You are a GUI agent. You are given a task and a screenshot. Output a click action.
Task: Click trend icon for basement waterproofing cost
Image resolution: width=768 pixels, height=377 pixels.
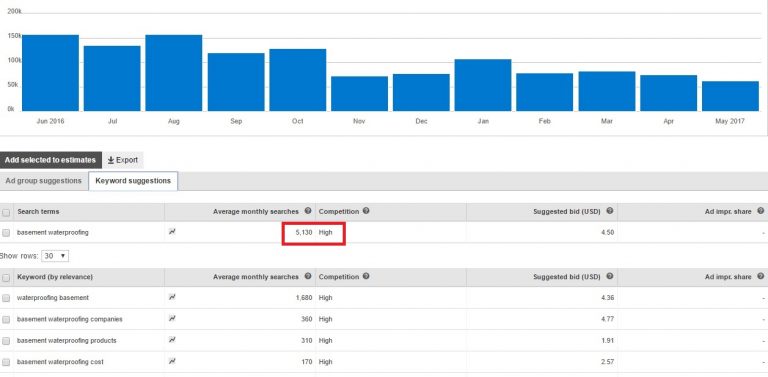tap(172, 361)
